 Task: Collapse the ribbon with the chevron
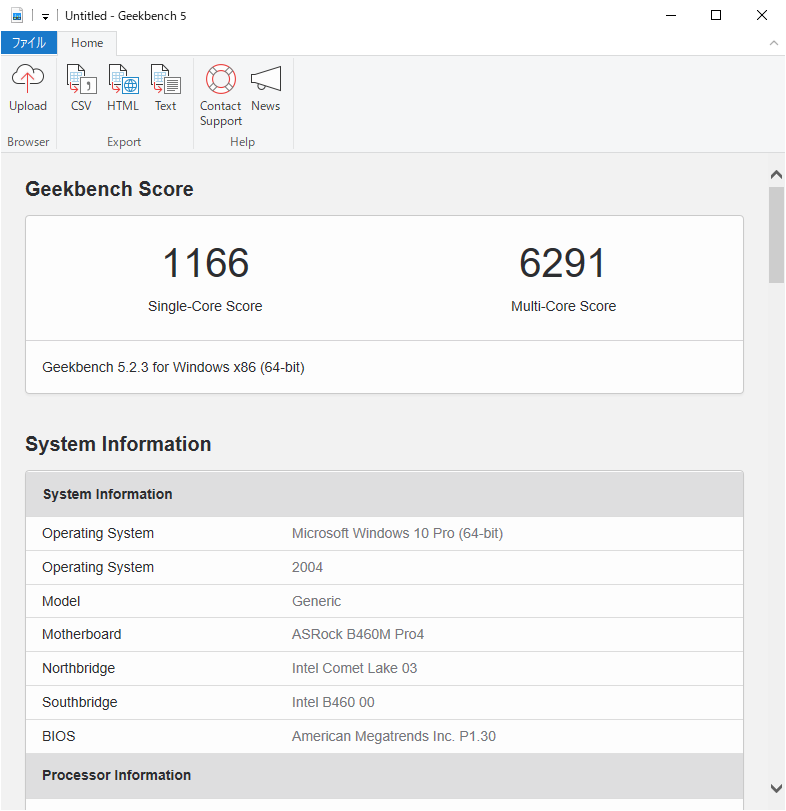(774, 43)
